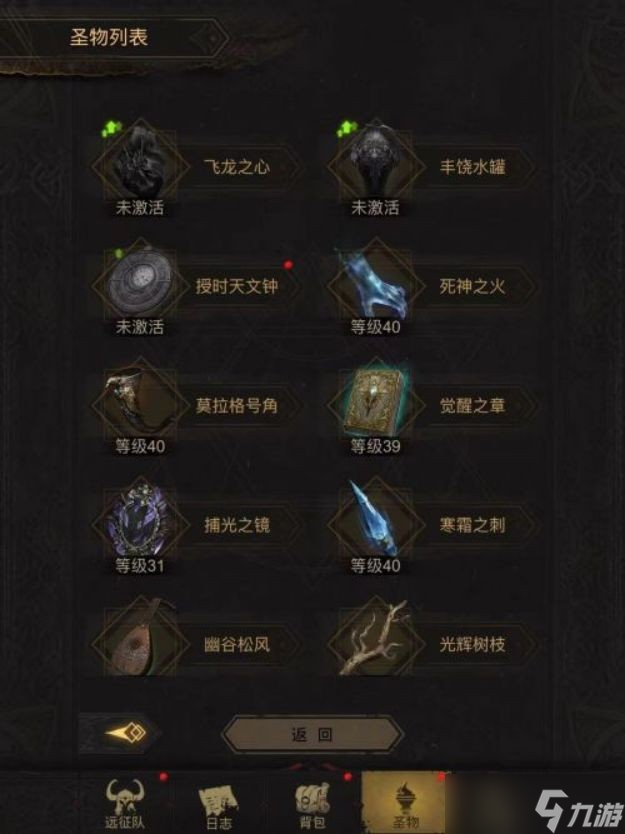Click the 授时天文钟 name label
Viewport: 625px width, 834px height.
pyautogui.click(x=237, y=286)
